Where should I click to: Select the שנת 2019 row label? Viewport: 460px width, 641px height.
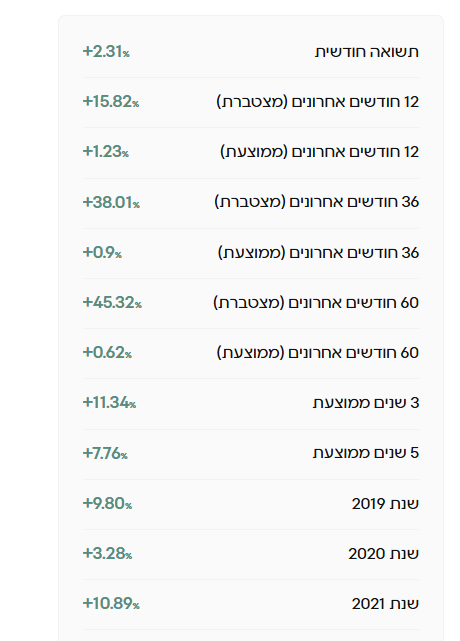385,504
